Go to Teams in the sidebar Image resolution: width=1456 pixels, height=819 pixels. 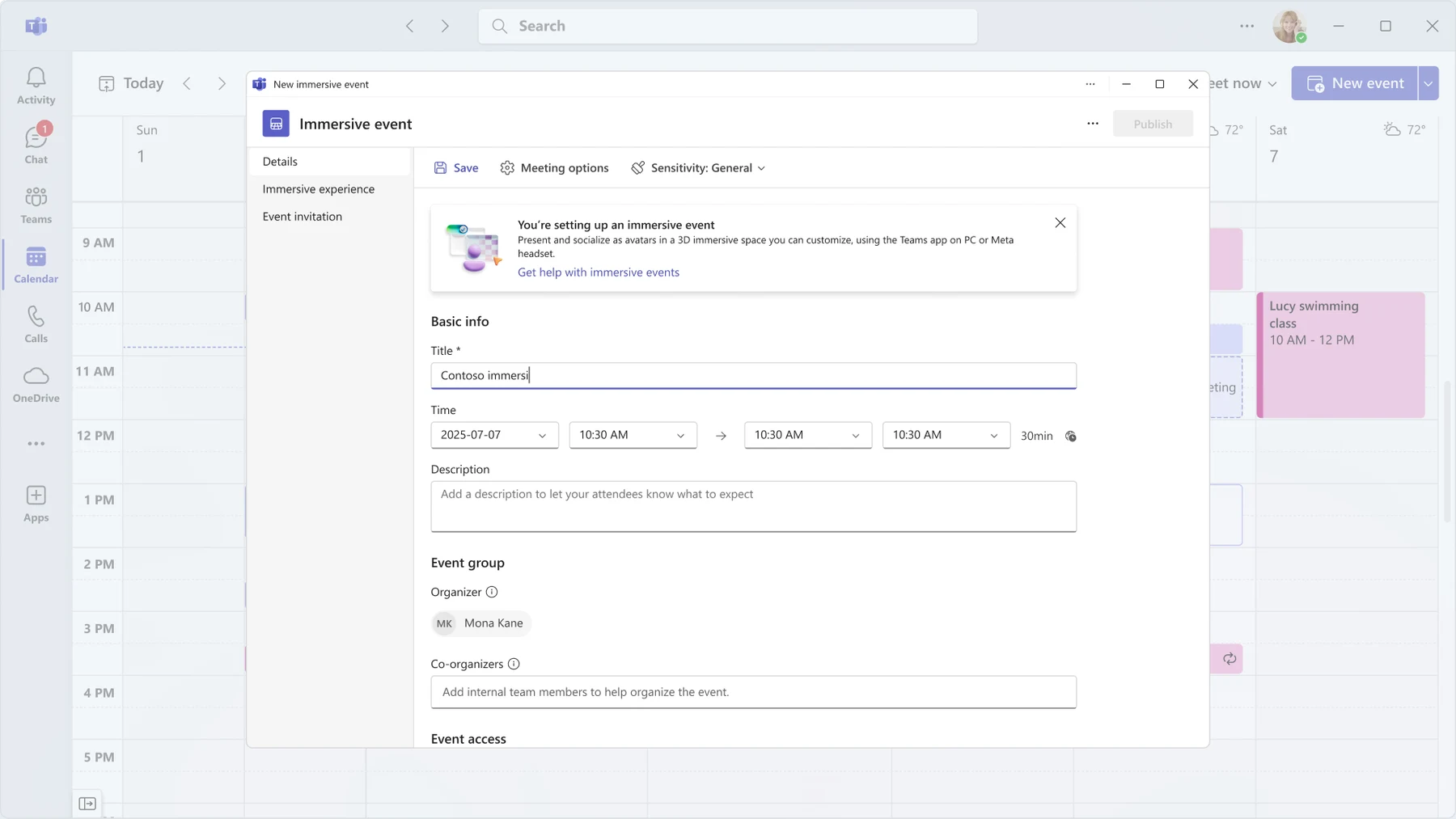(36, 205)
